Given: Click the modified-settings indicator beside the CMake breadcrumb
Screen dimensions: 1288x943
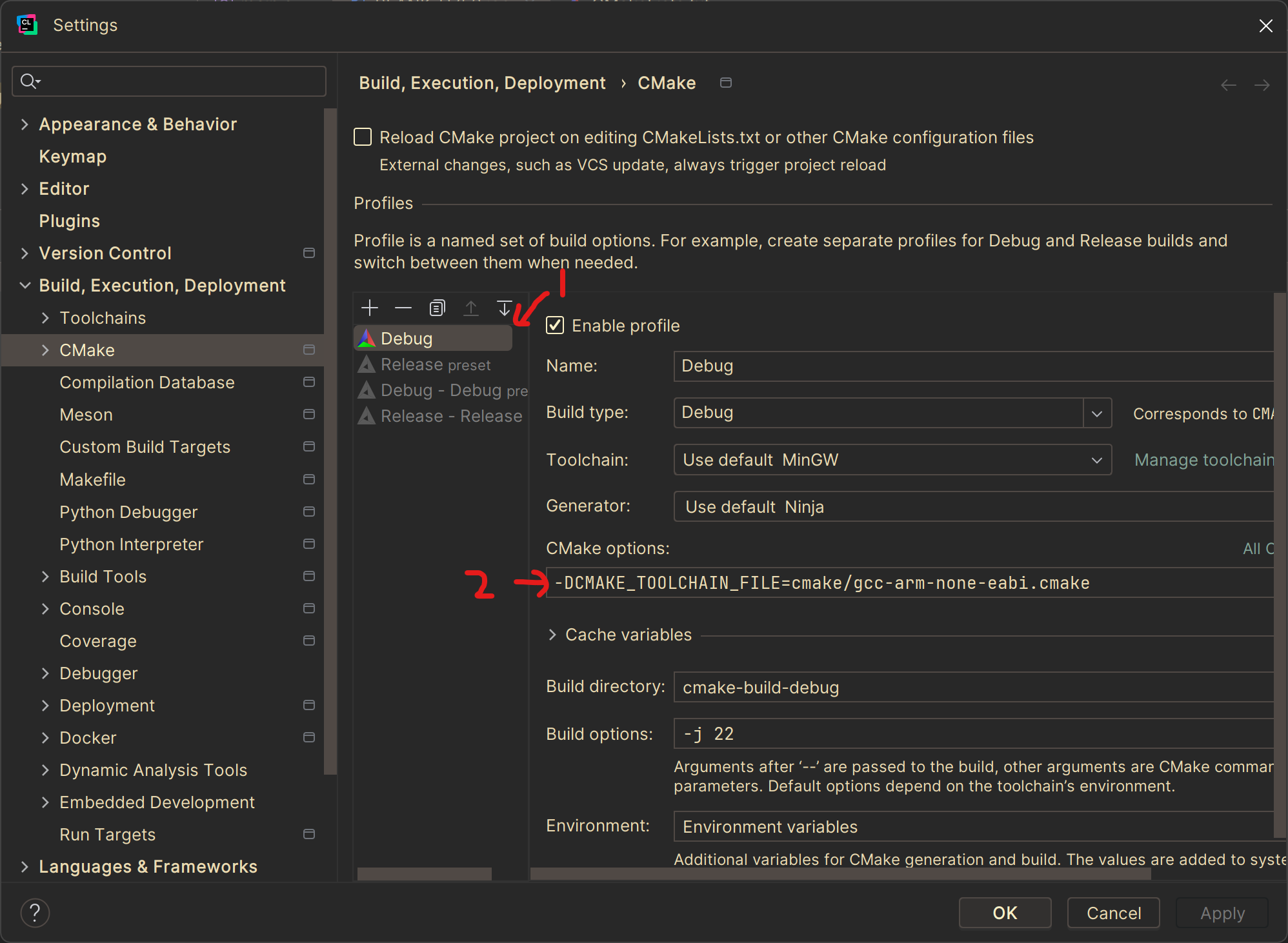Looking at the screenshot, I should pyautogui.click(x=725, y=83).
